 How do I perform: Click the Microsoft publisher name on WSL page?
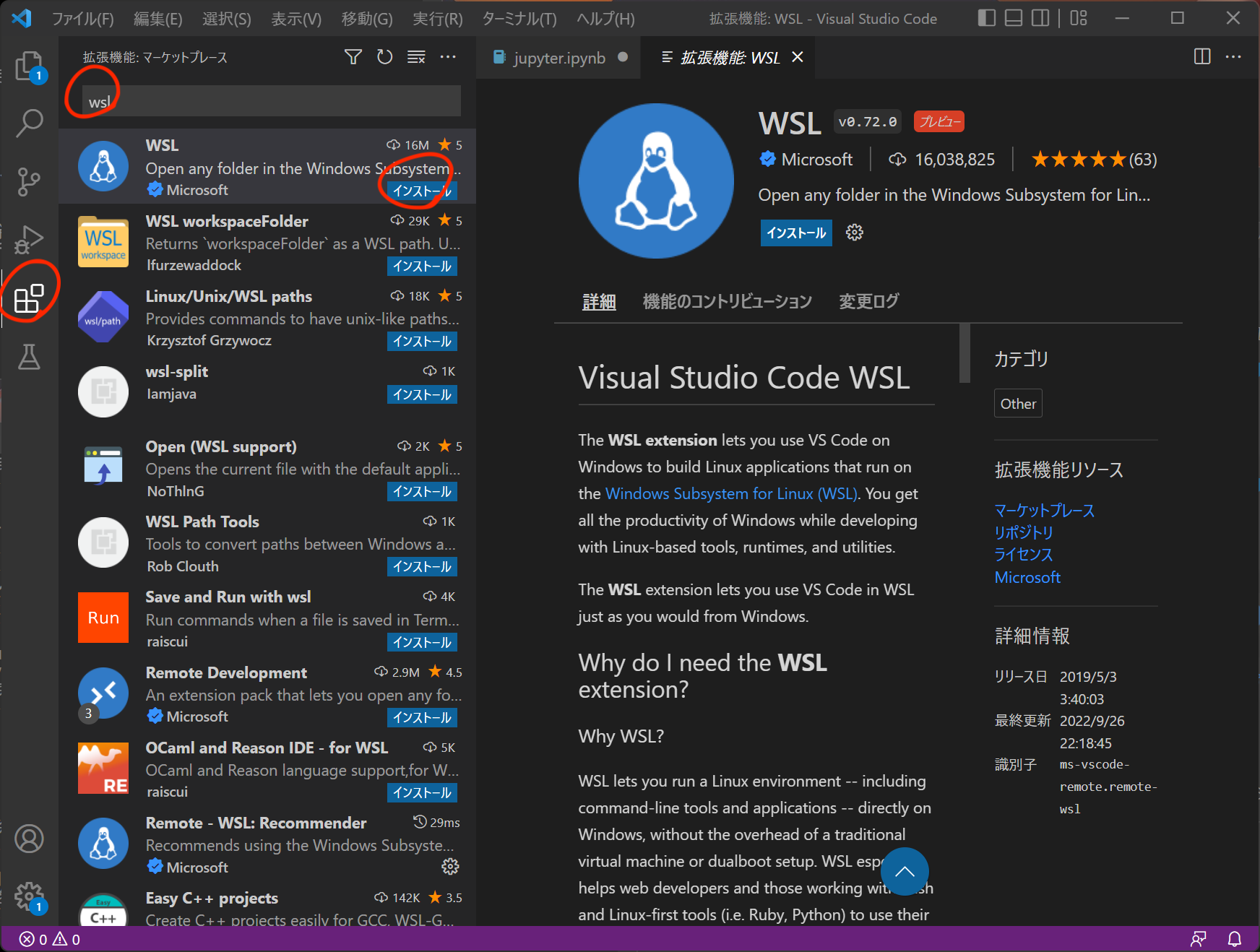[816, 160]
